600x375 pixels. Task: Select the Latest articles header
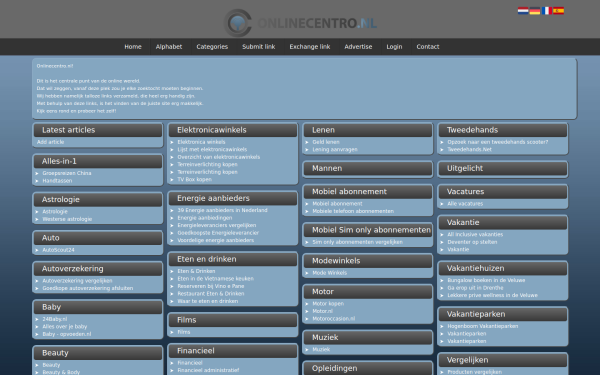click(x=98, y=130)
